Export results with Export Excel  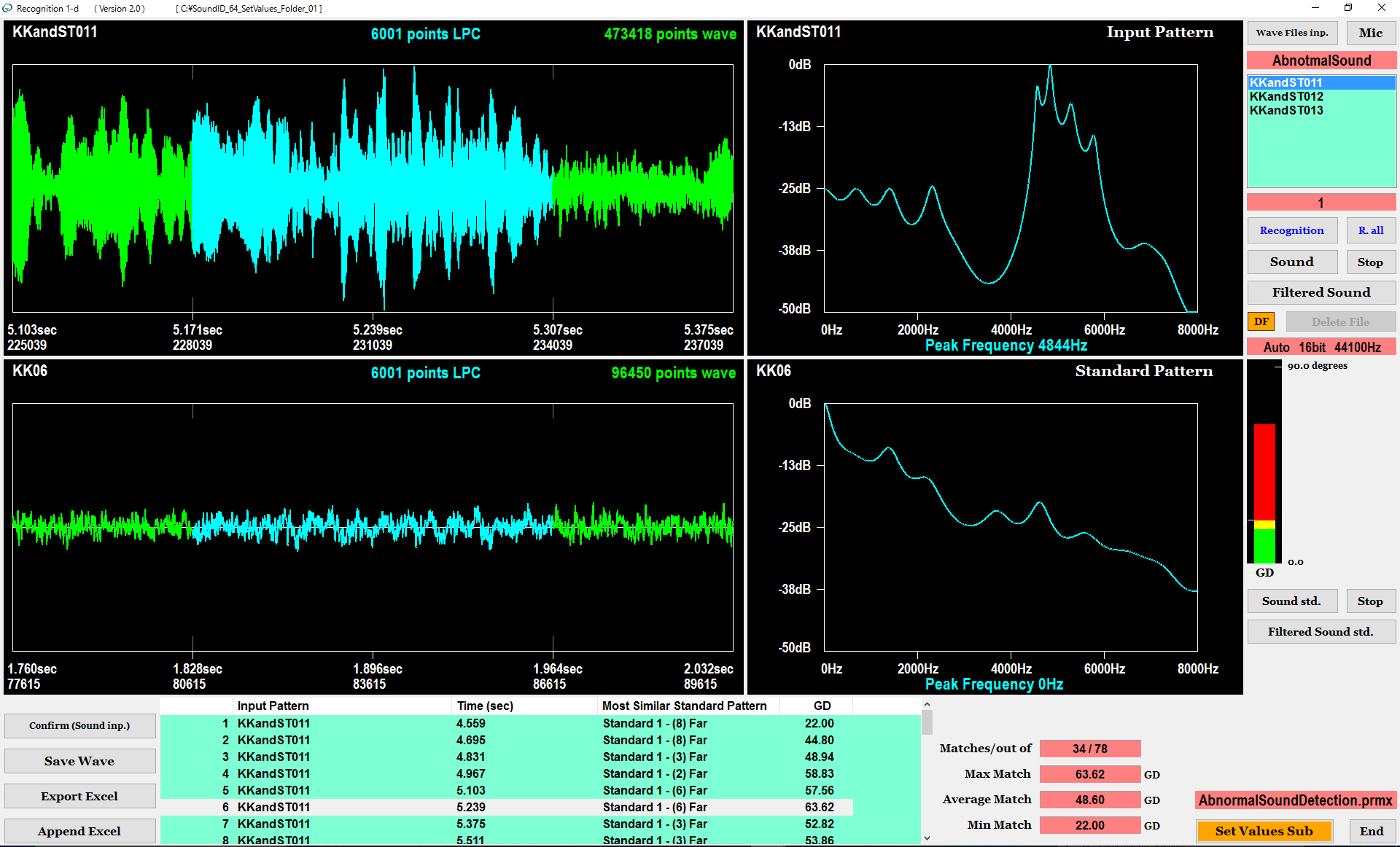79,796
